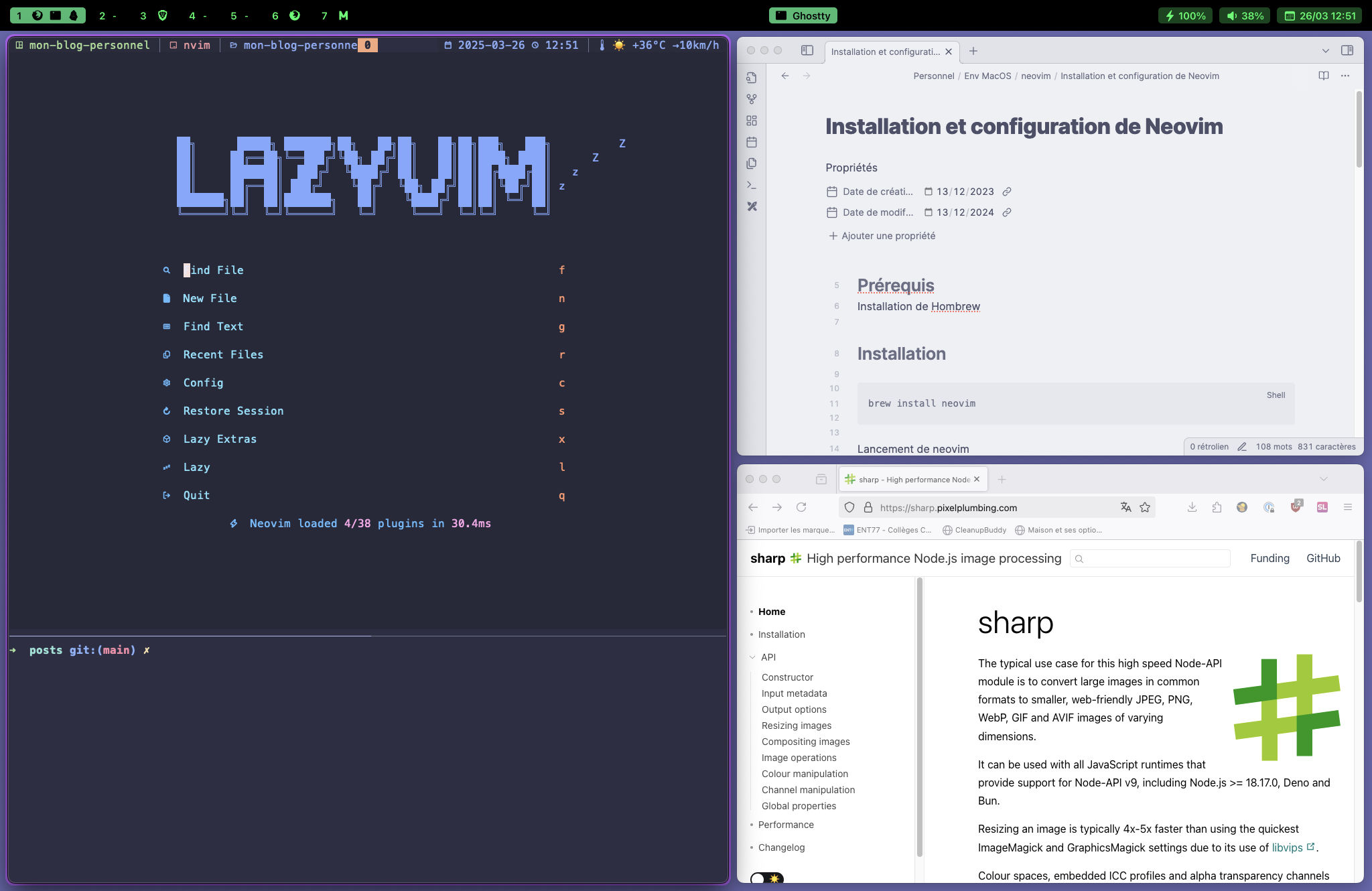Open Resizing images in sharp sidebar
The width and height of the screenshot is (1372, 891).
(x=796, y=726)
